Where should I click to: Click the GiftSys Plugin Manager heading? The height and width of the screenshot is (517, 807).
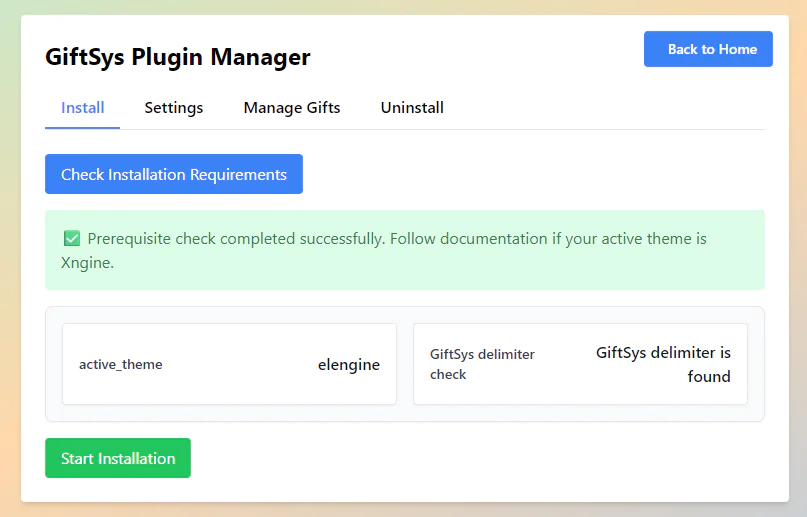178,57
